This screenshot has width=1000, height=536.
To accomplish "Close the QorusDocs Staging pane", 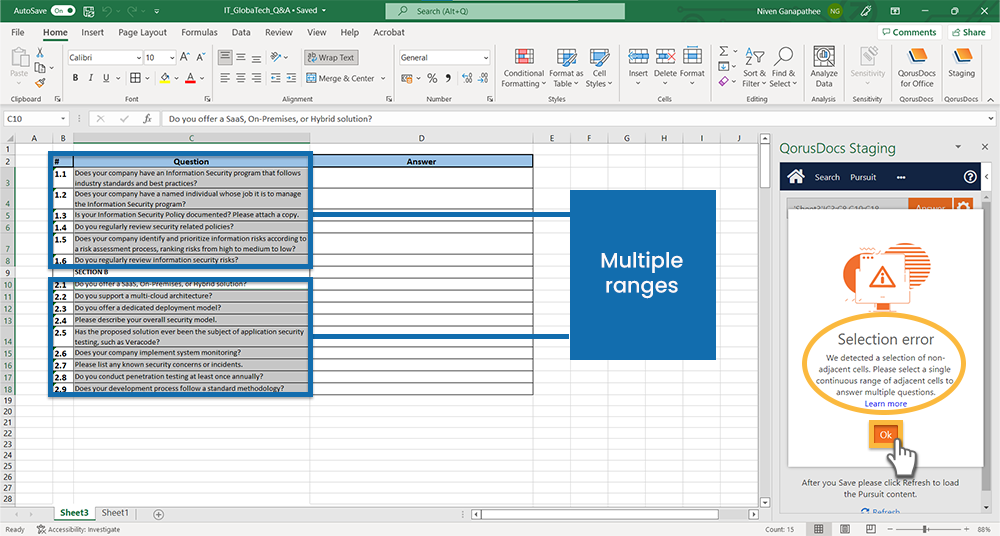I will click(x=985, y=147).
